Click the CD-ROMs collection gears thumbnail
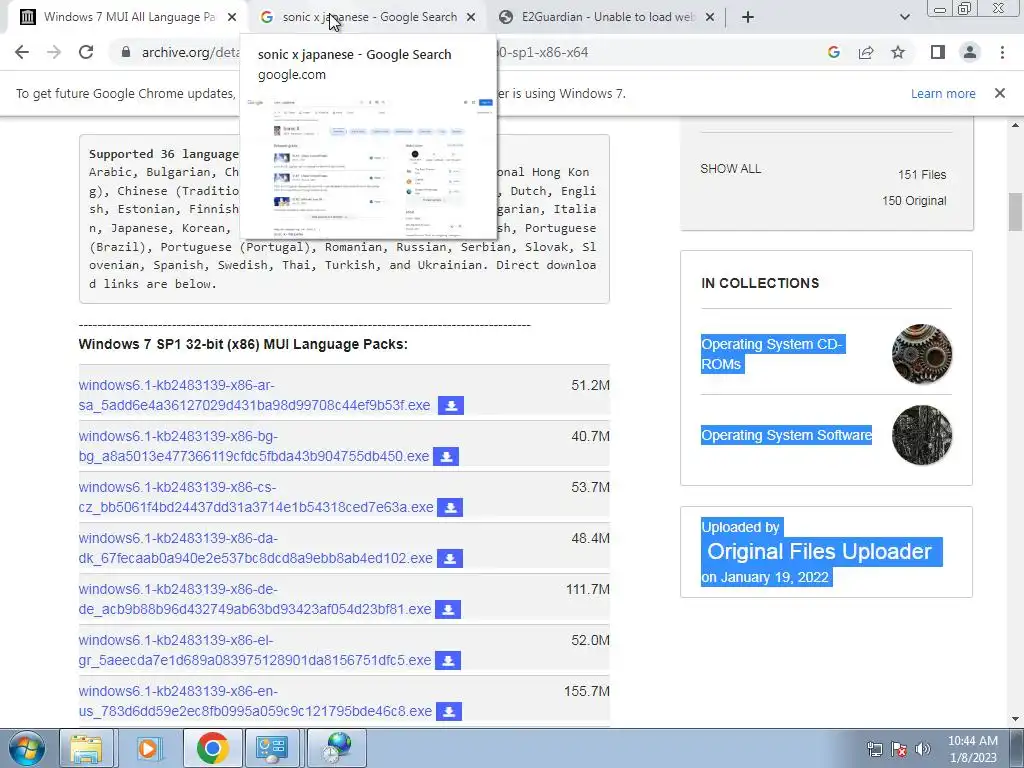 tap(921, 354)
